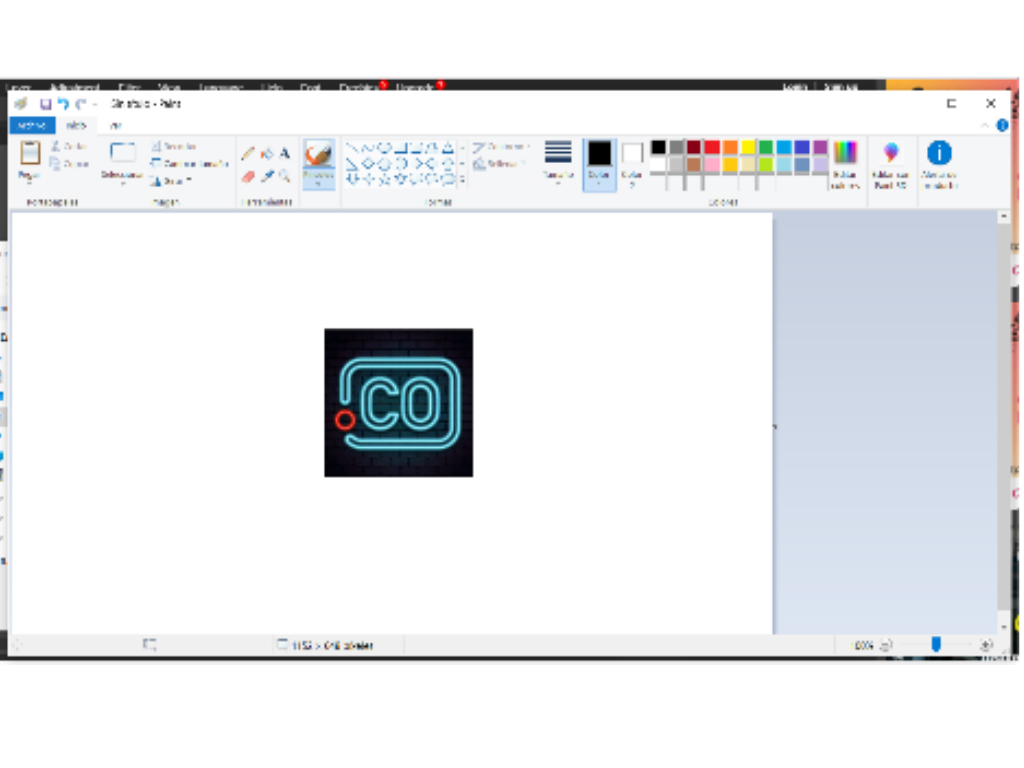Select the Fill with color tool
The image size is (1024, 768).
coord(266,153)
